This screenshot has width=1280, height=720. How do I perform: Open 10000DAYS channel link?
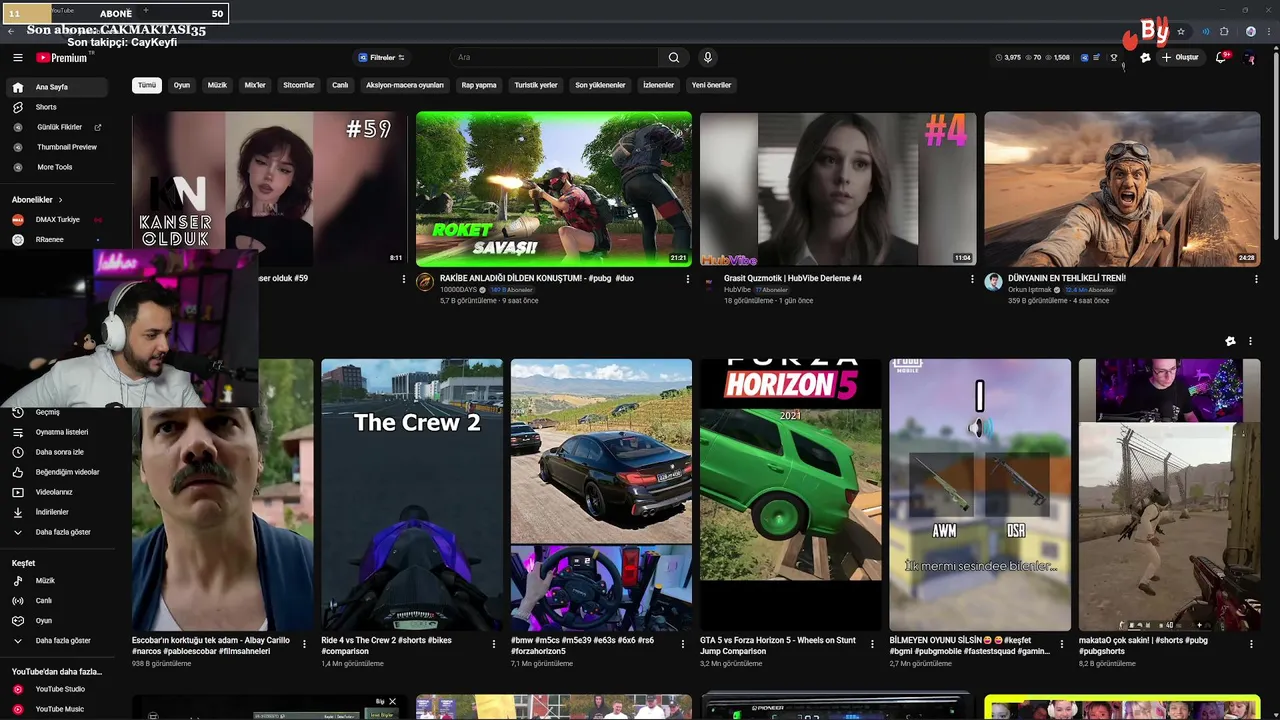click(x=459, y=290)
